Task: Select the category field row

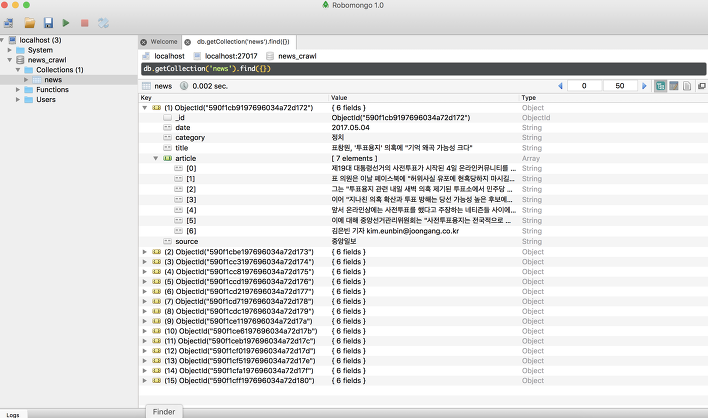Action: 423,138
